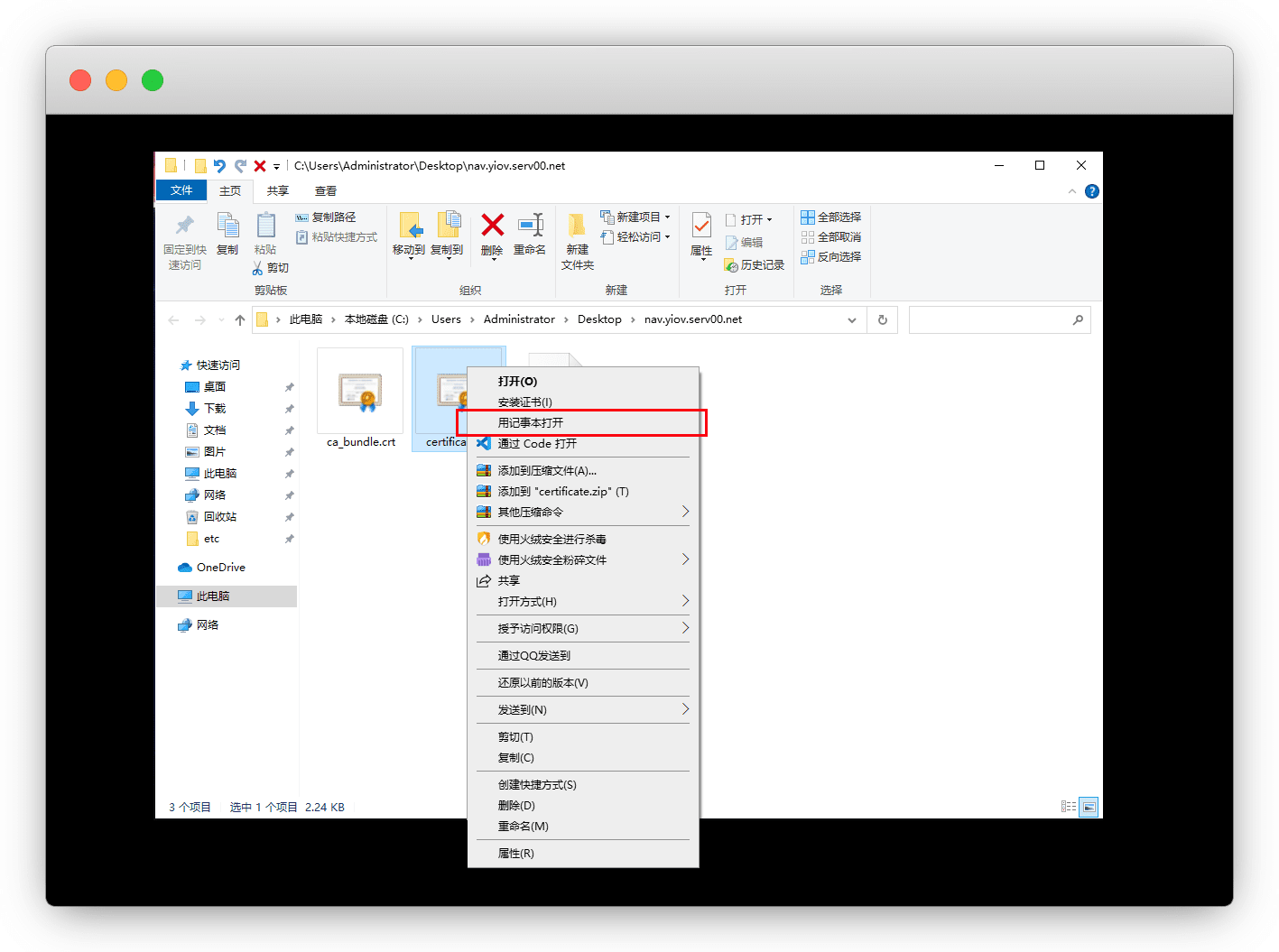1279x952 pixels.
Task: Click Select All (全部选择) in ribbon
Action: (x=831, y=217)
